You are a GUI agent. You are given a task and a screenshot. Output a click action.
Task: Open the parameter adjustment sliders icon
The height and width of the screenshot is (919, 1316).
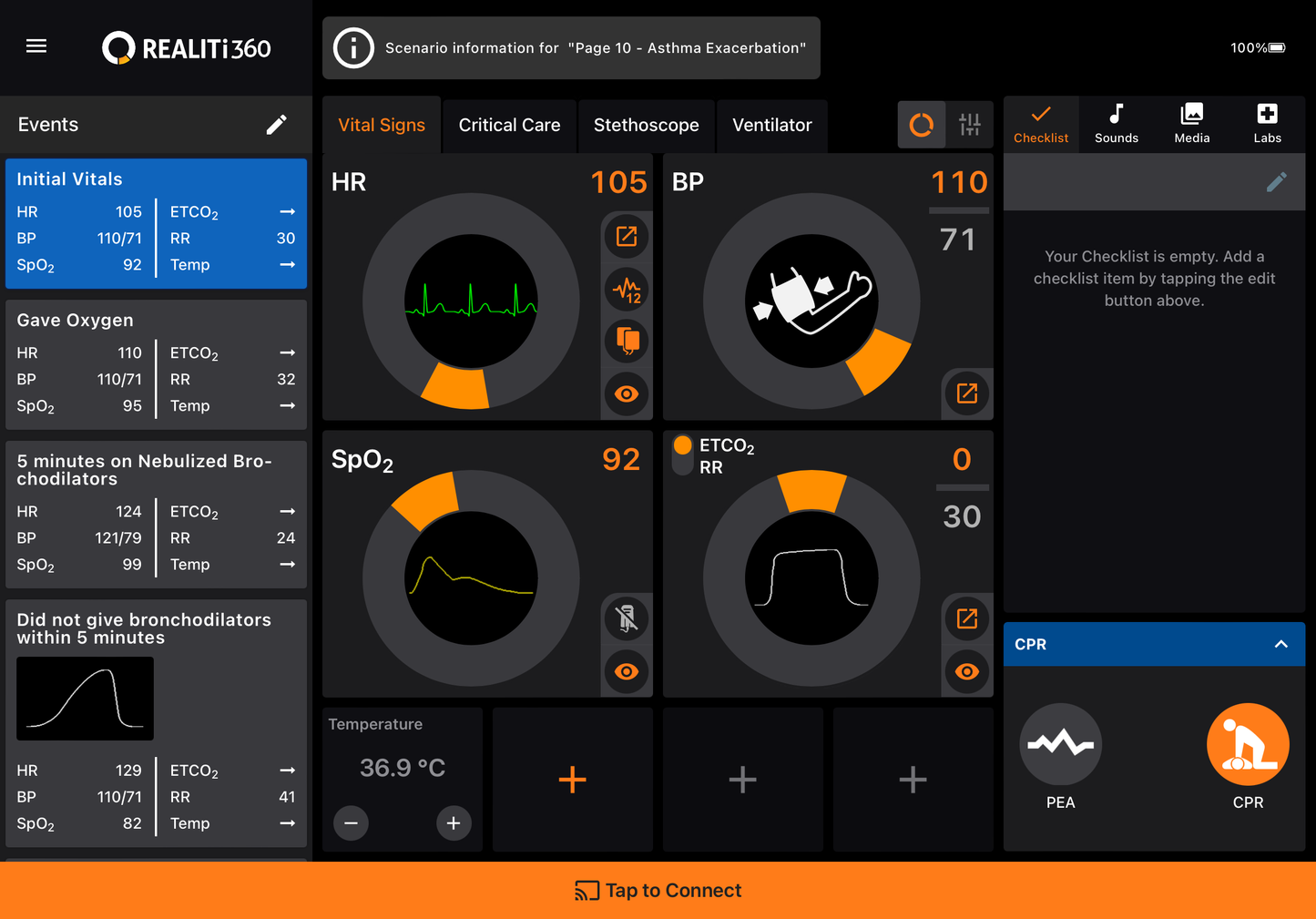tap(969, 124)
